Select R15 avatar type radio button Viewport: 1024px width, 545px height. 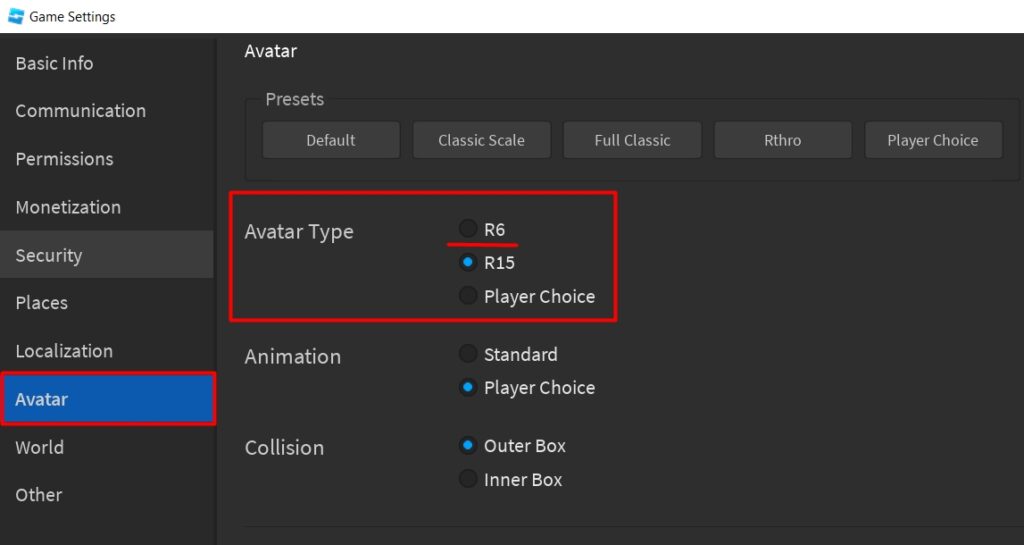pos(468,262)
